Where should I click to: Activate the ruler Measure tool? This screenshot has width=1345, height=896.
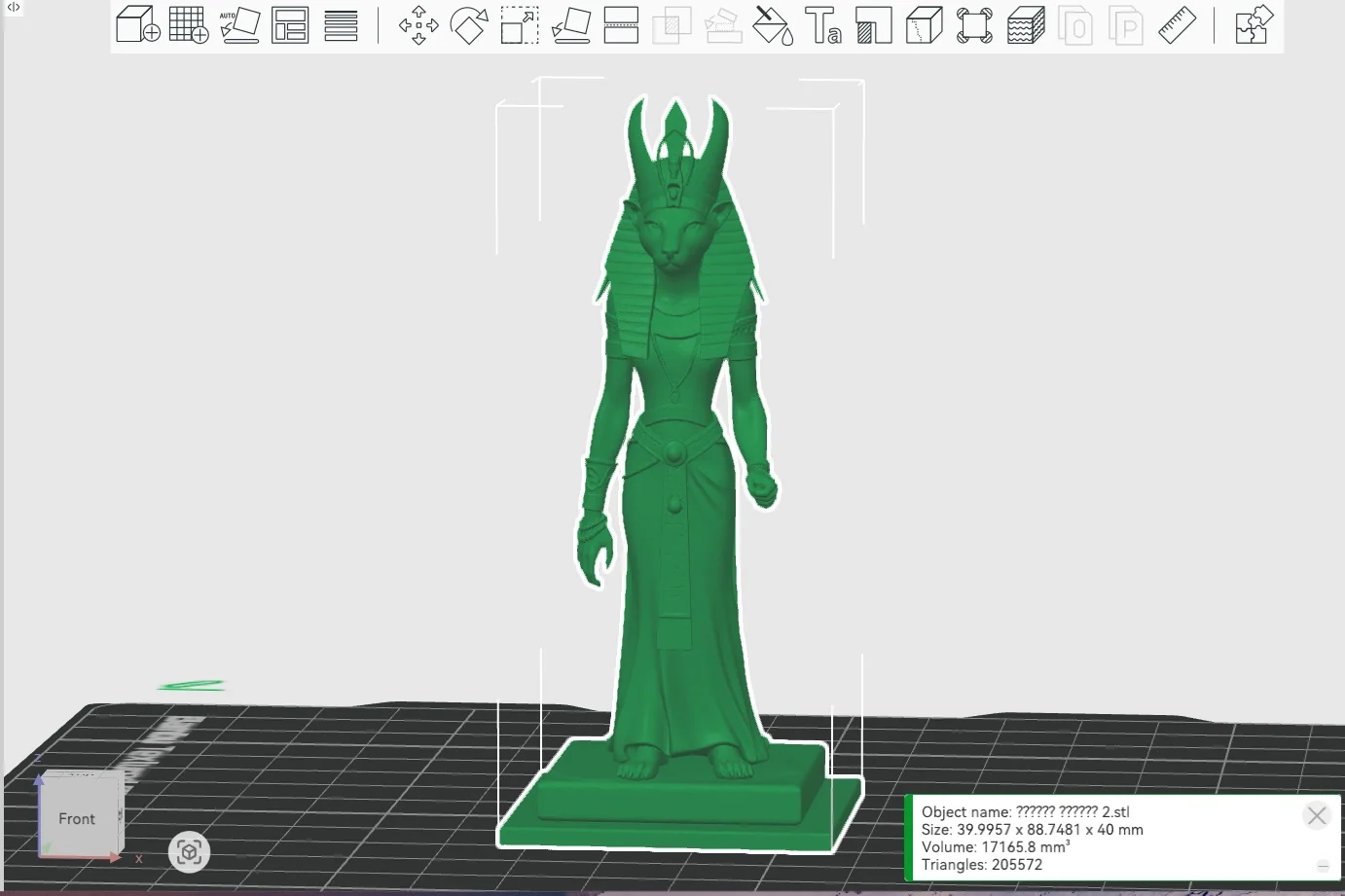[x=1177, y=25]
